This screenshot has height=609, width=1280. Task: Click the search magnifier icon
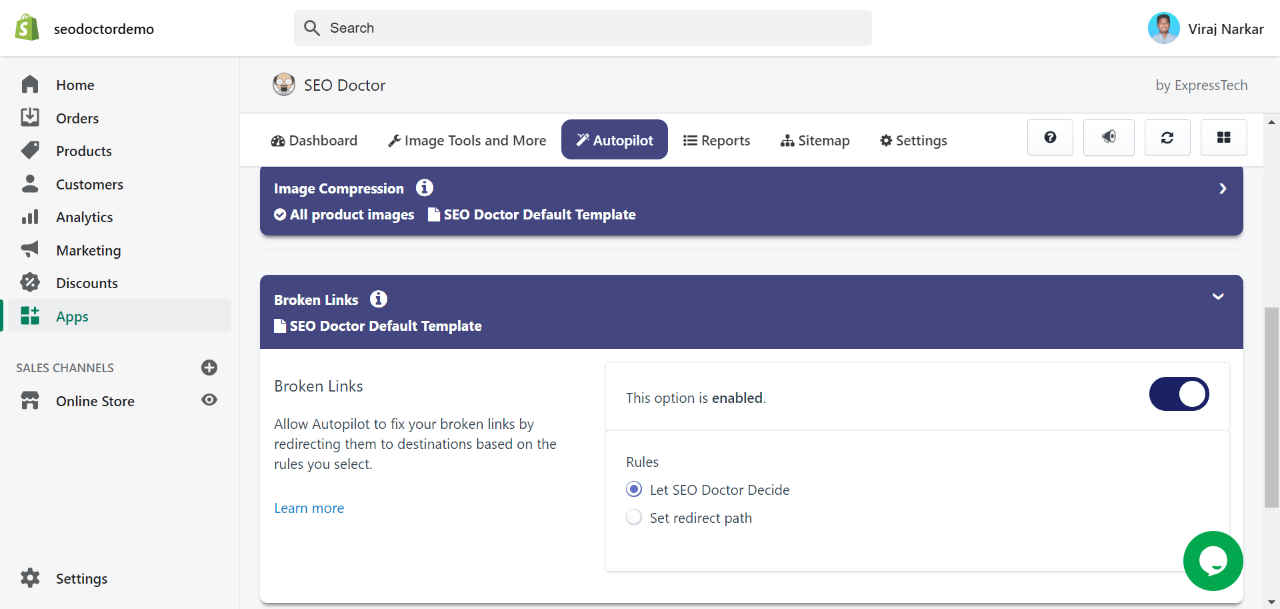(313, 28)
